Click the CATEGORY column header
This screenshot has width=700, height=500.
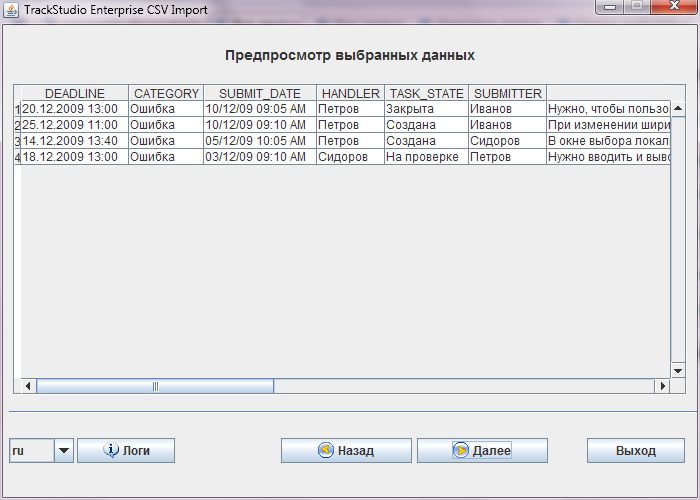point(166,94)
